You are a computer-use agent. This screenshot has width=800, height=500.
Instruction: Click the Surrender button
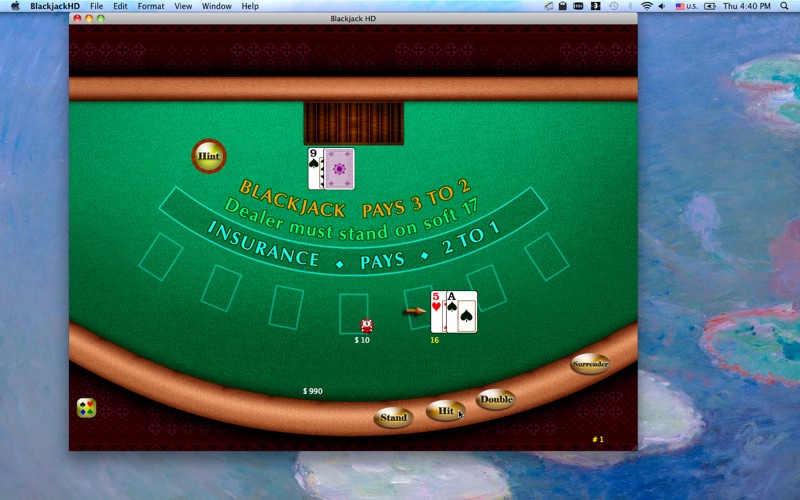click(590, 364)
